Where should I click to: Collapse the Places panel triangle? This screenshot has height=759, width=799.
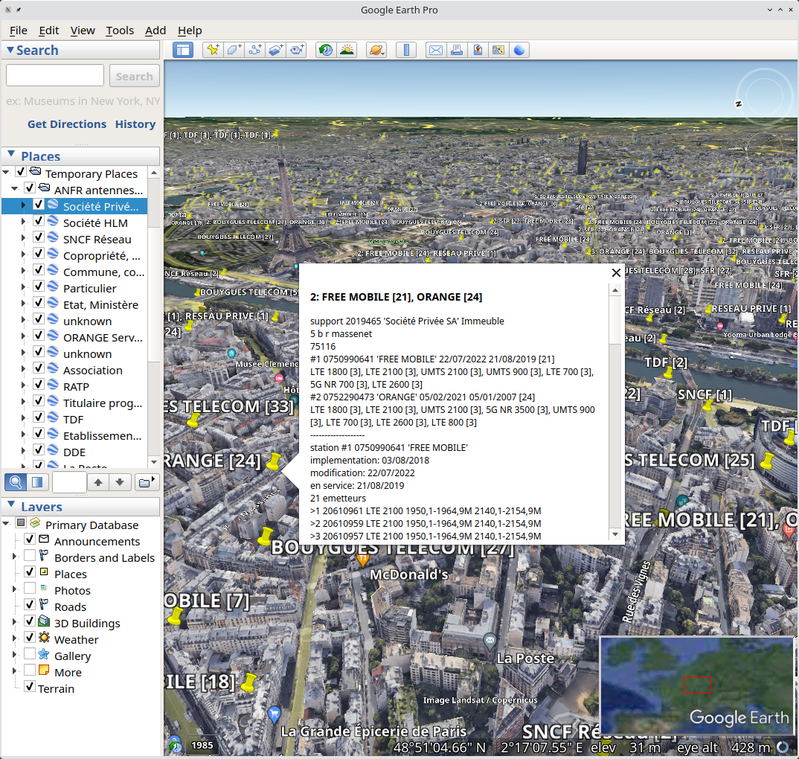pos(11,153)
